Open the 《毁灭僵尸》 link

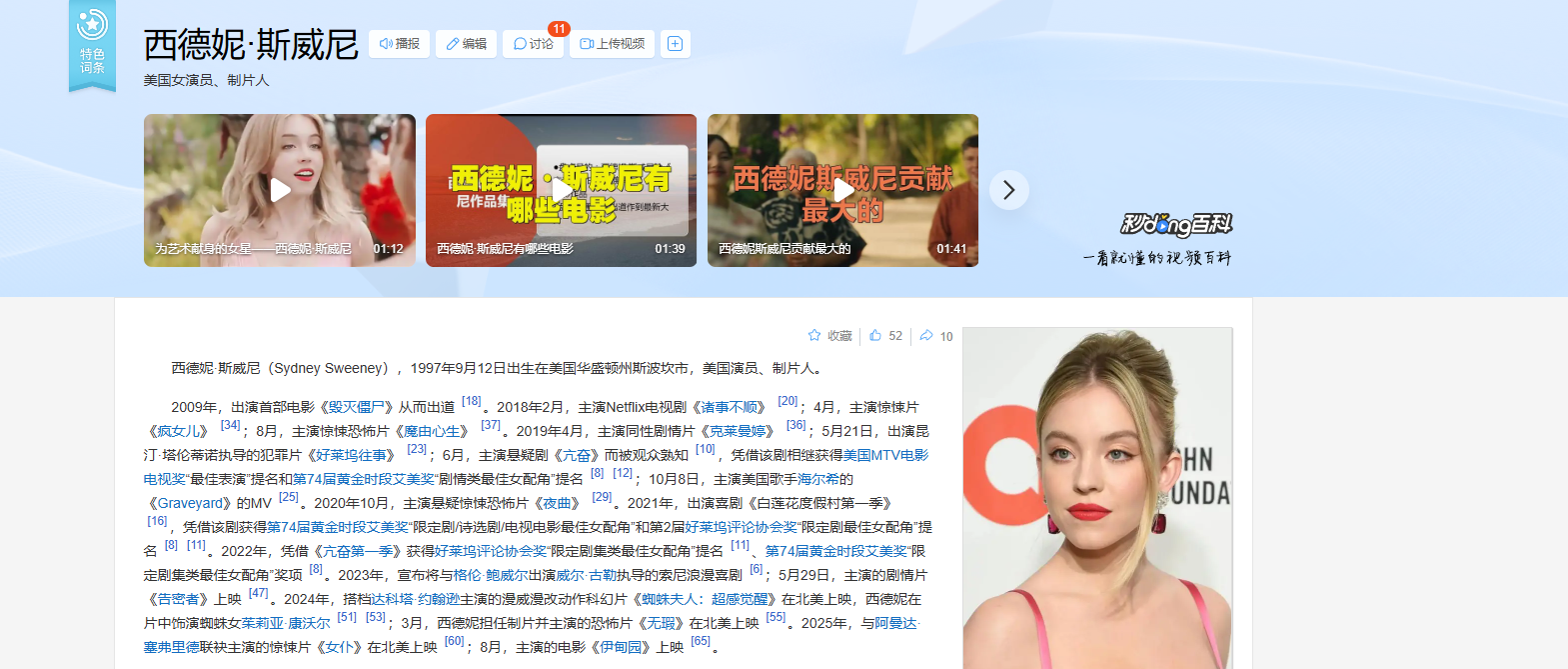point(355,407)
